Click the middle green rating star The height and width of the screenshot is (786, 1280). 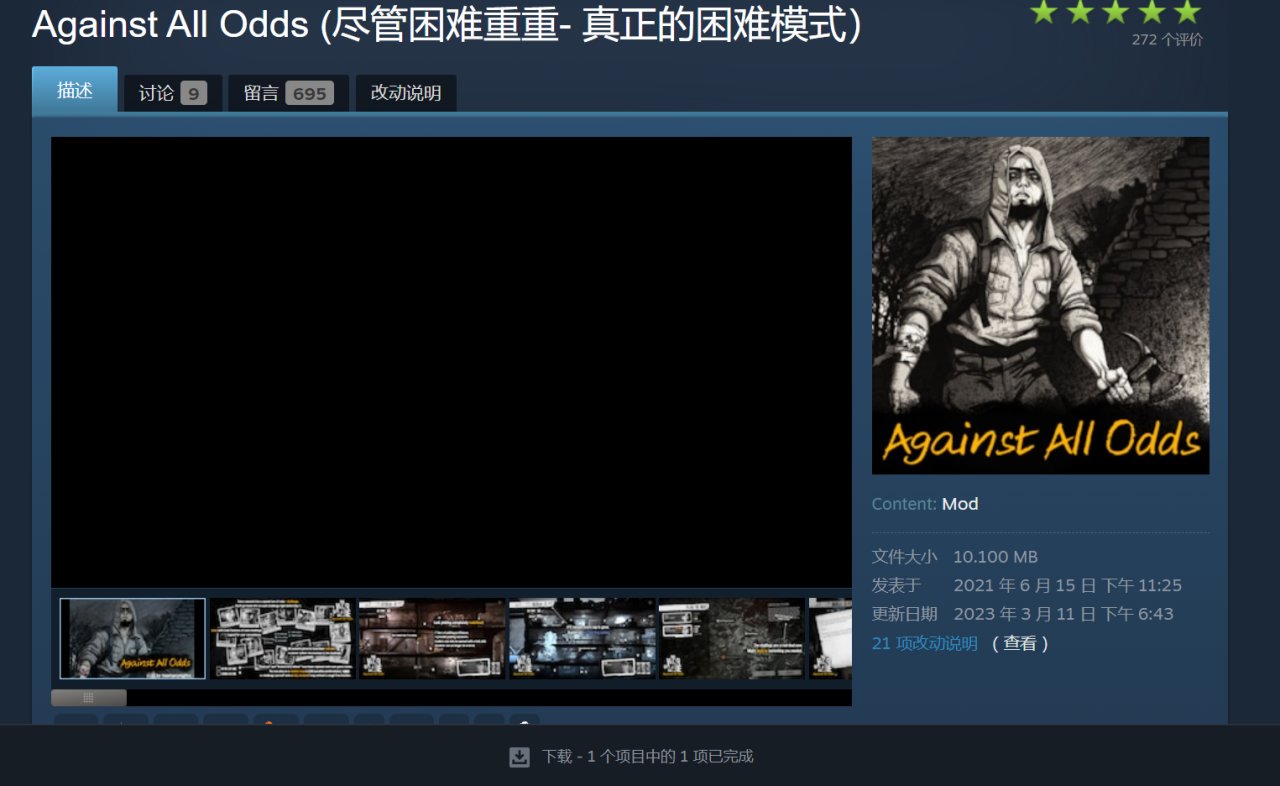click(x=1115, y=11)
